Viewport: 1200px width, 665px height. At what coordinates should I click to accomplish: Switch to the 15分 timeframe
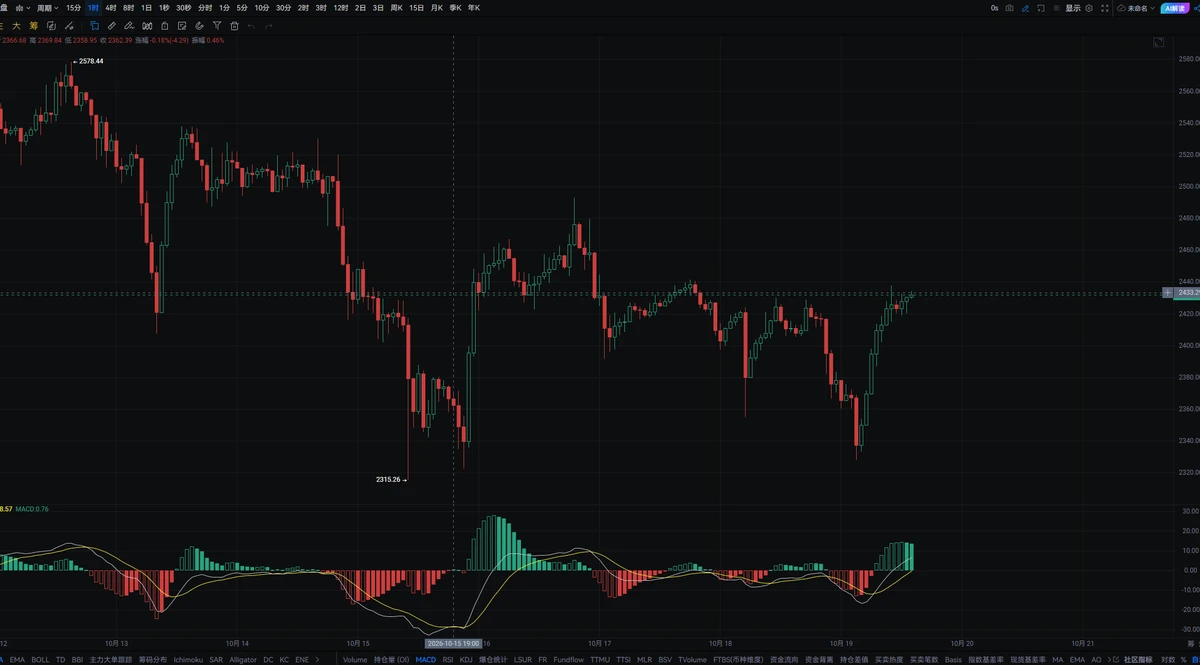tap(74, 8)
